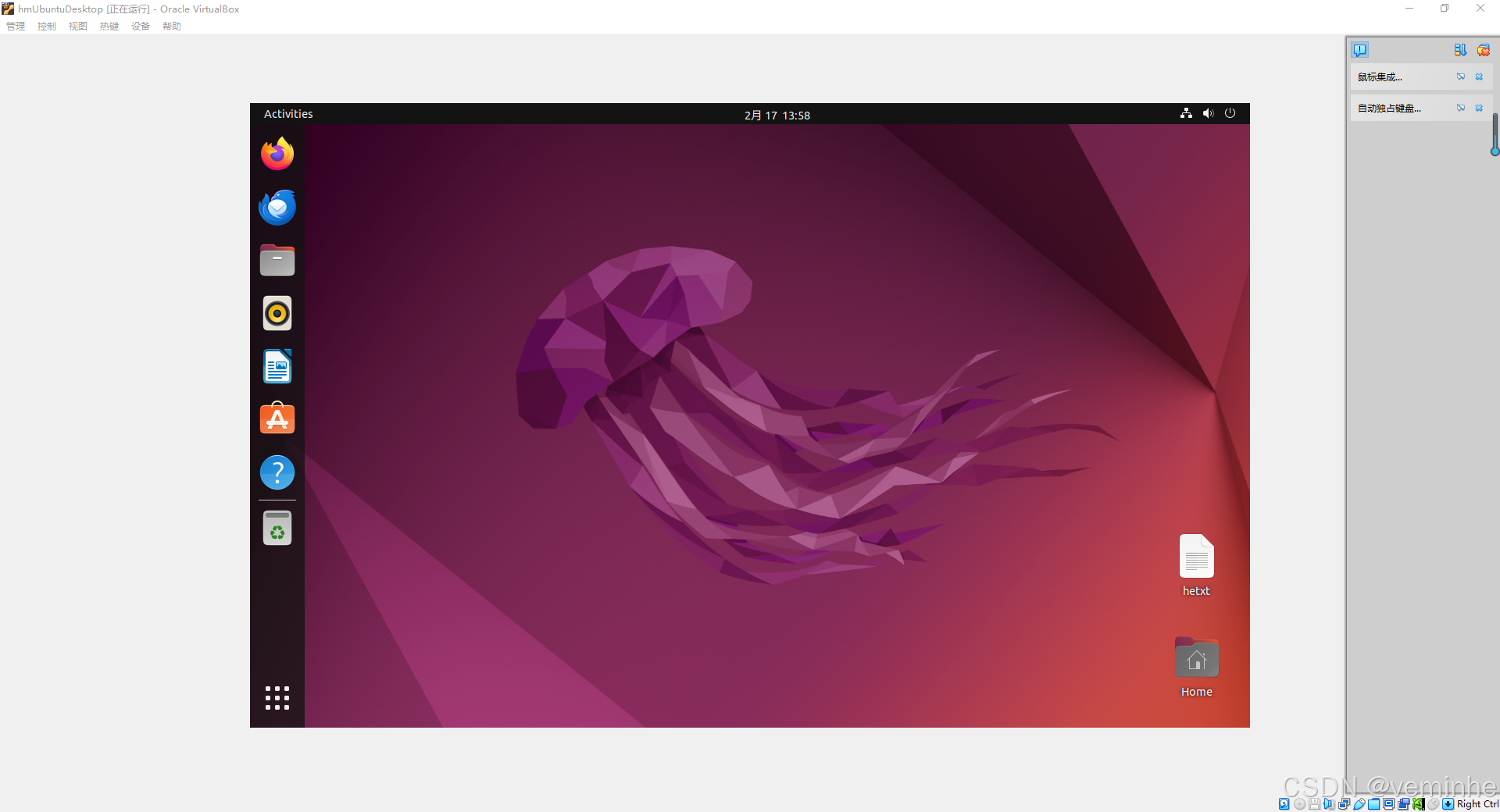Open the Help question-mark icon
The image size is (1500, 812).
click(277, 472)
